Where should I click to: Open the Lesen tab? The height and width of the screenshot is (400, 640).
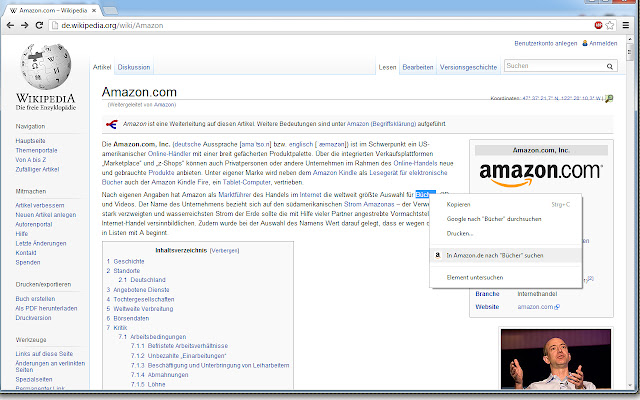point(387,67)
